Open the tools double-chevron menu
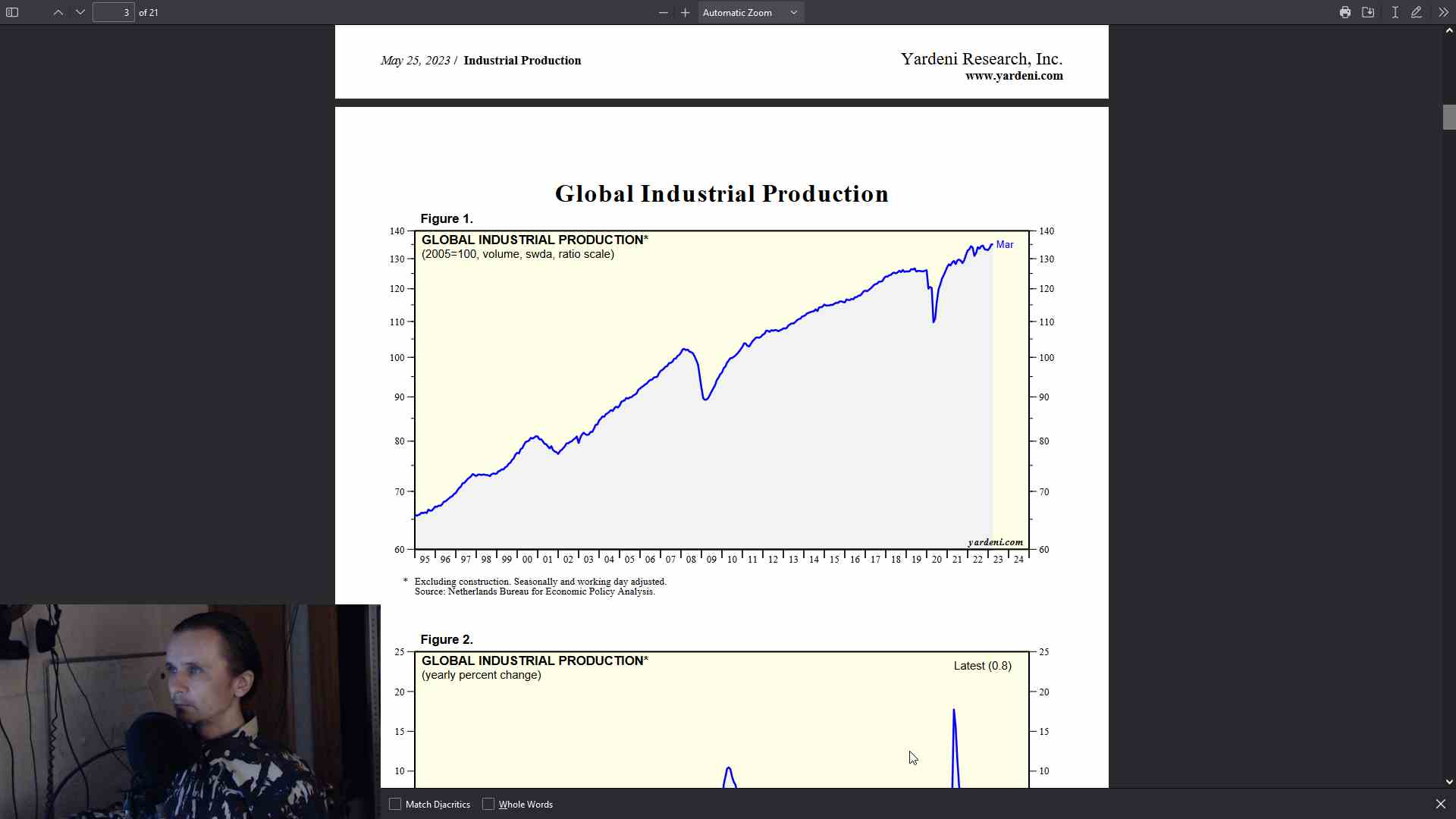The height and width of the screenshot is (819, 1456). pos(1443,12)
